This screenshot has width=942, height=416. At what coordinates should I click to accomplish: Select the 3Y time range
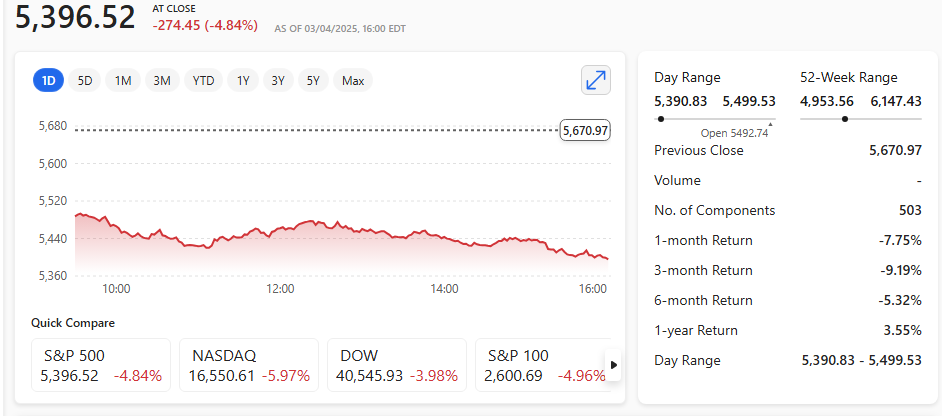[x=278, y=81]
